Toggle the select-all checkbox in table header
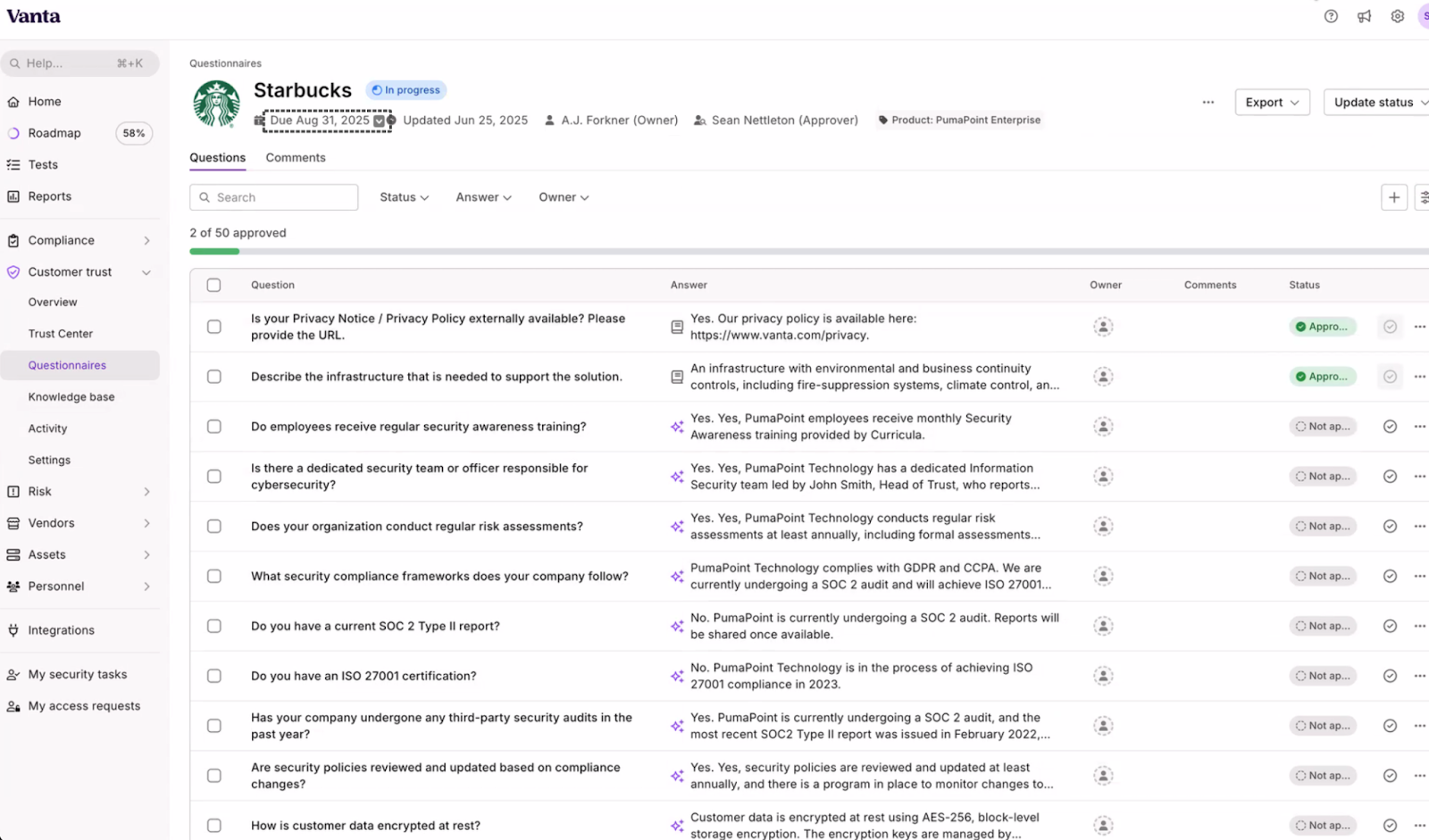The height and width of the screenshot is (840, 1429). 213,285
